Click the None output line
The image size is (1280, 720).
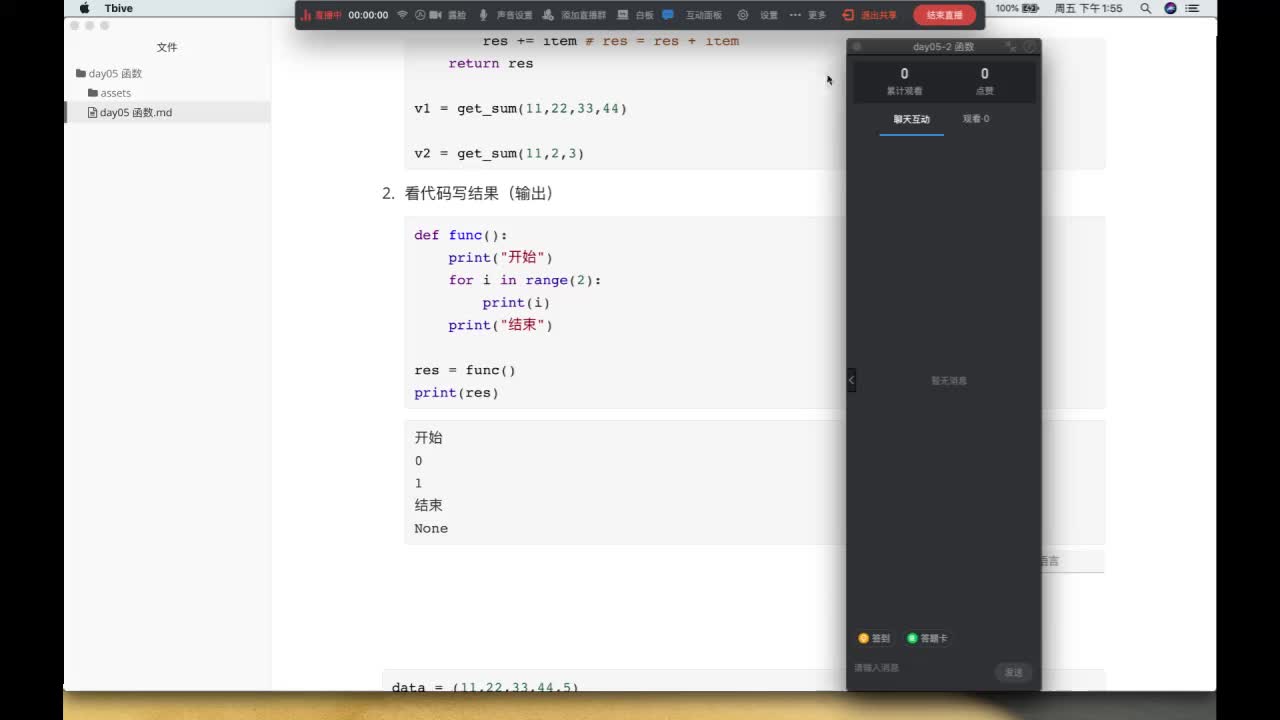click(x=431, y=528)
